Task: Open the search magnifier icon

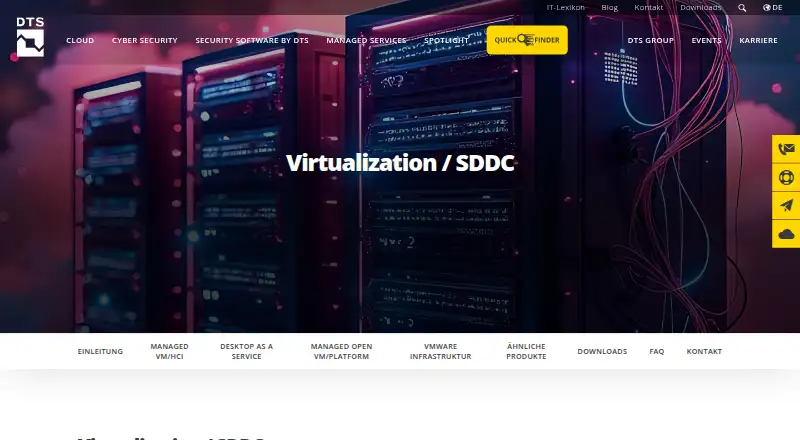Action: pyautogui.click(x=742, y=8)
